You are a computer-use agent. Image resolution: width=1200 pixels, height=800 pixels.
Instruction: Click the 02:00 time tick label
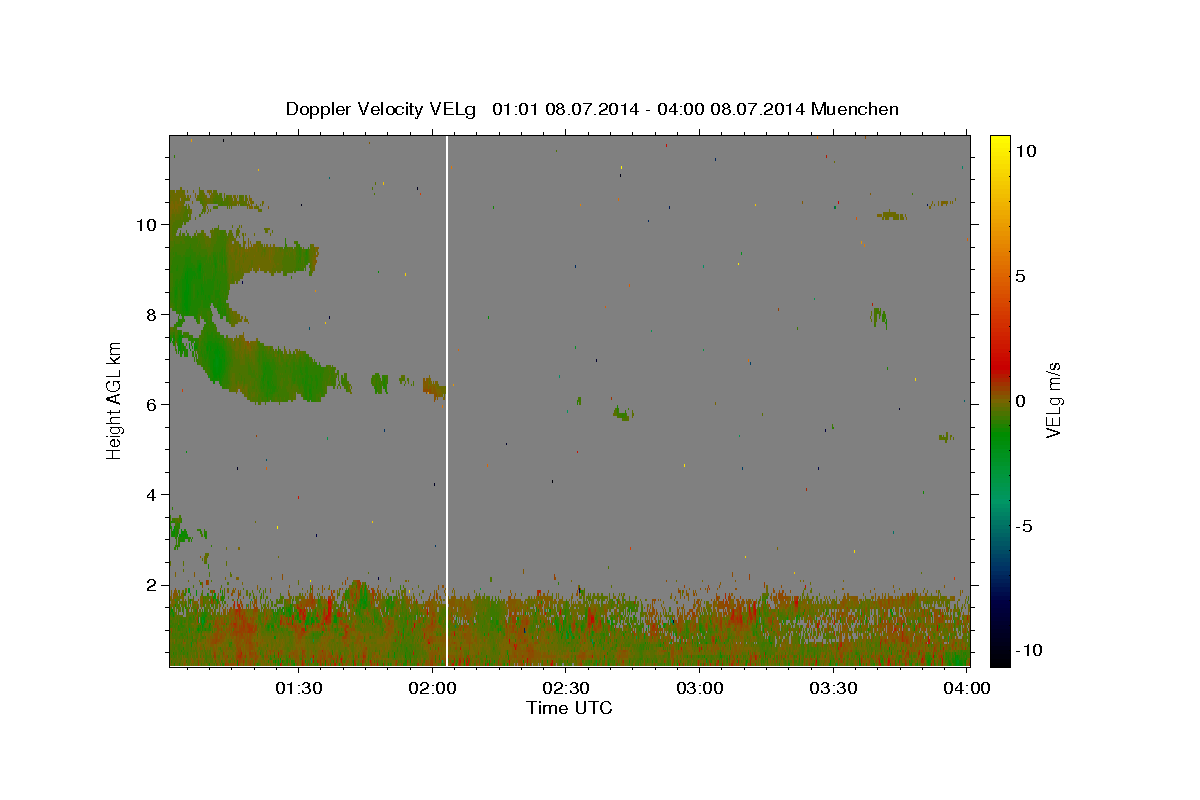[x=432, y=688]
